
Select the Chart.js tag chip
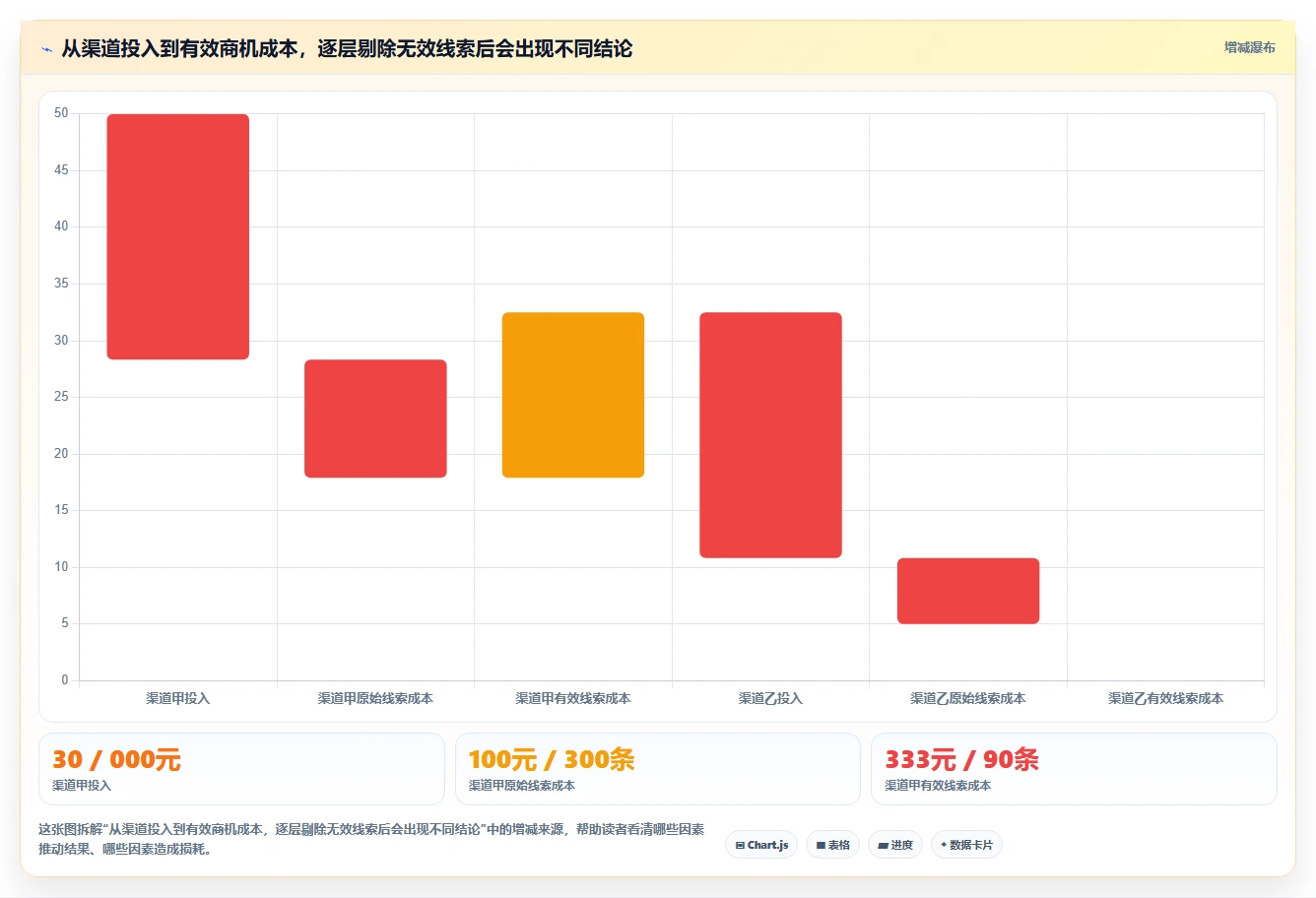[x=761, y=845]
